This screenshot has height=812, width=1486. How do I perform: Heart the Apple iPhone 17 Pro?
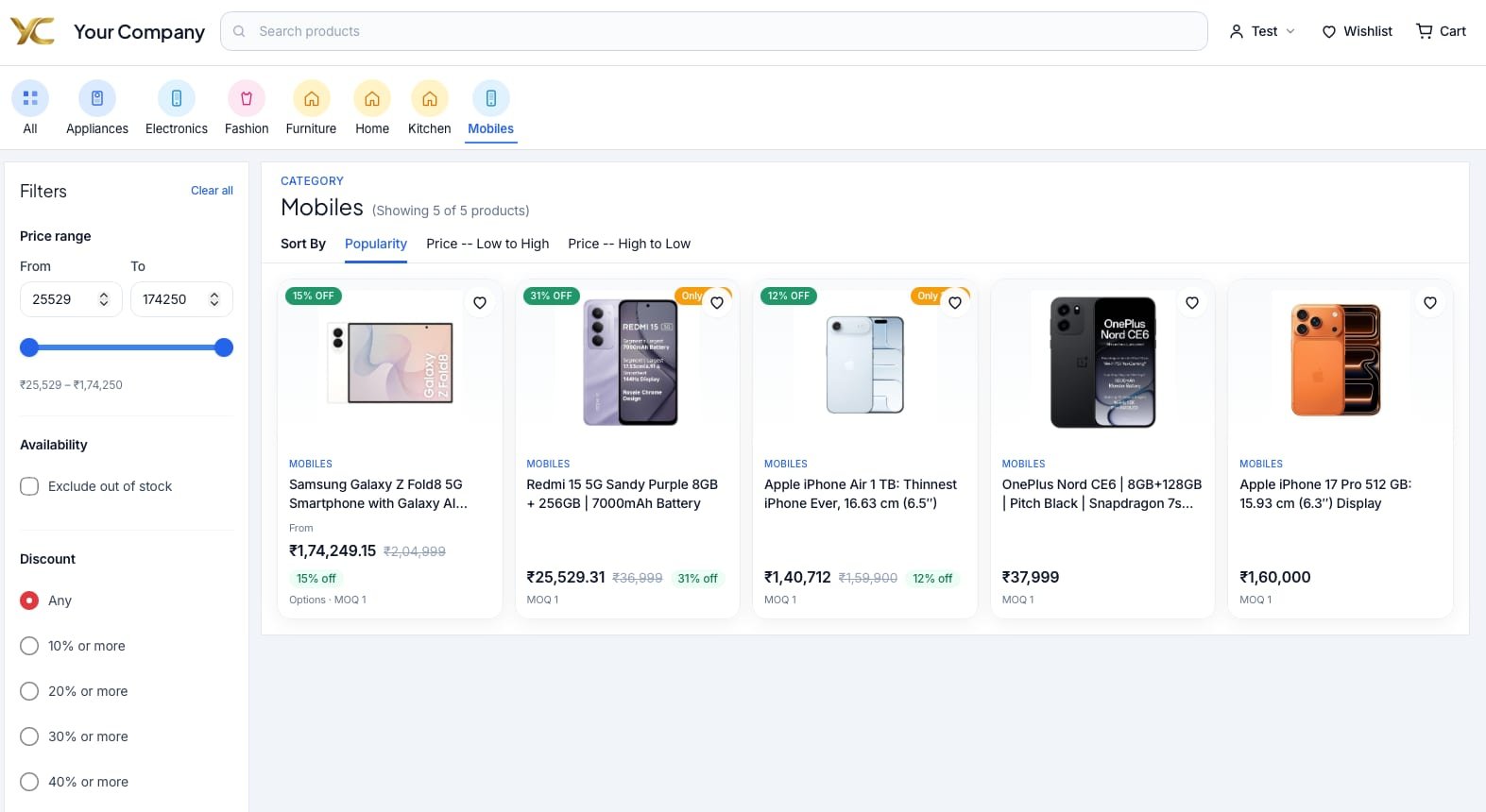point(1430,303)
